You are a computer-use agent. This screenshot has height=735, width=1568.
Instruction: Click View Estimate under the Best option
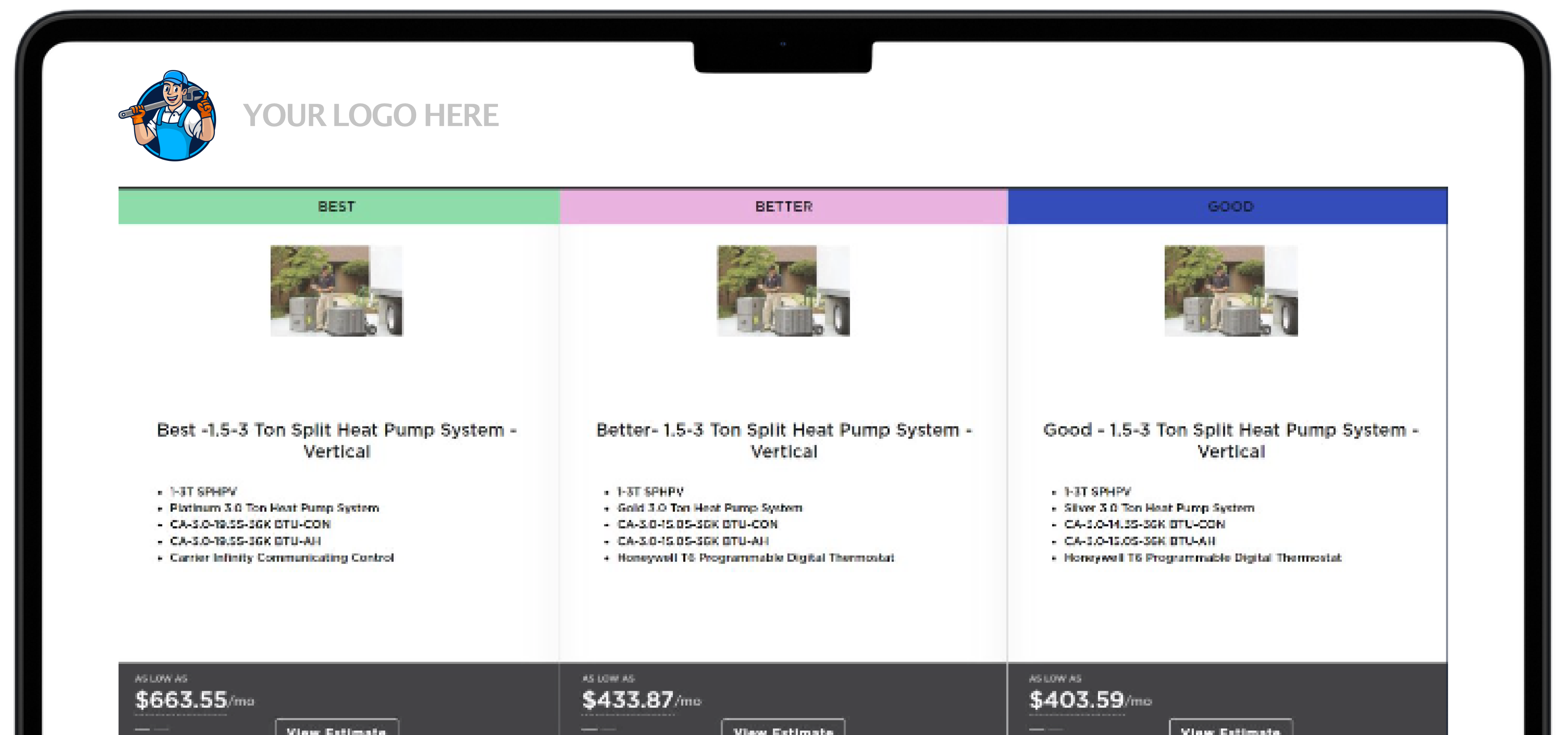tap(337, 728)
